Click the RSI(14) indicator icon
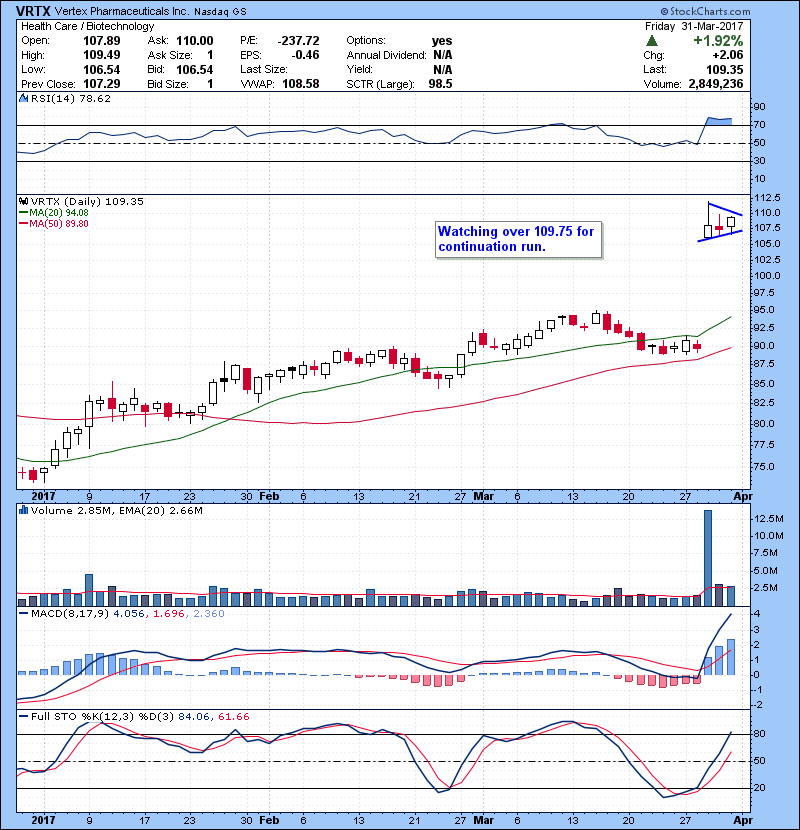 coord(23,98)
